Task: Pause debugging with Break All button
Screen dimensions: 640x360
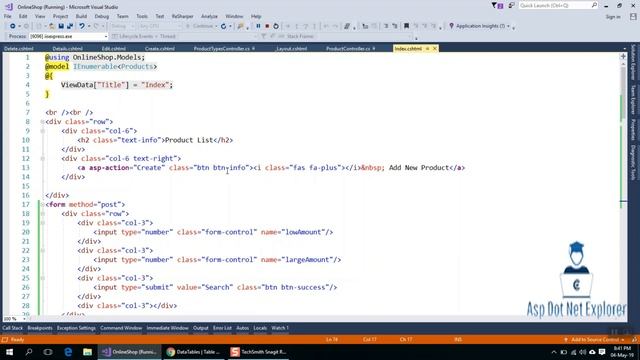Action: coord(258,26)
